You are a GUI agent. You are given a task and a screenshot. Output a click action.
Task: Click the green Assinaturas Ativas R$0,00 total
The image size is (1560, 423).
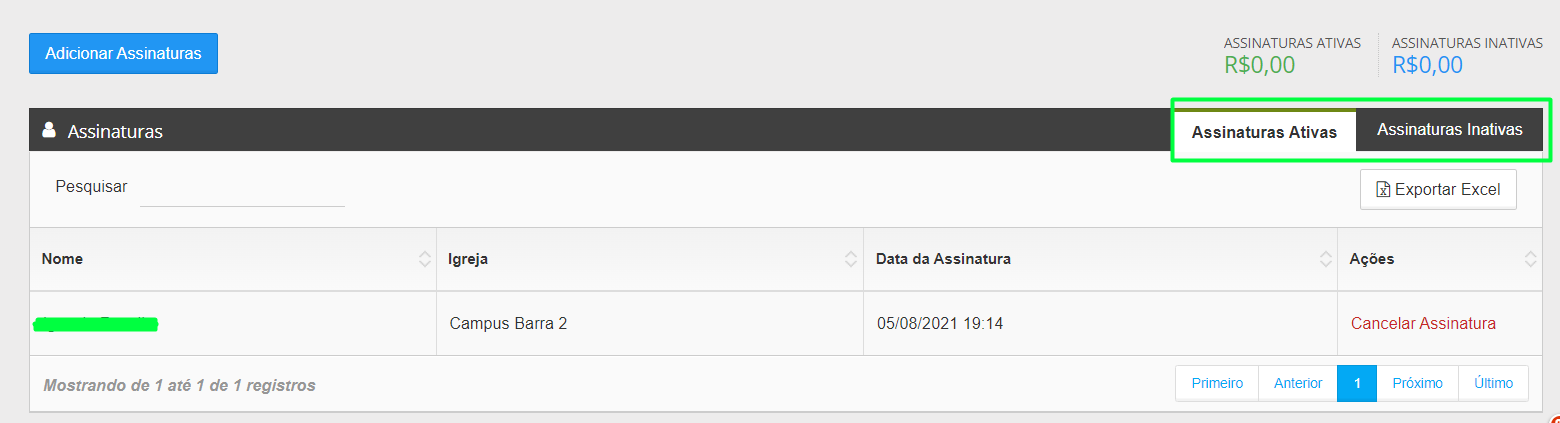click(1259, 65)
